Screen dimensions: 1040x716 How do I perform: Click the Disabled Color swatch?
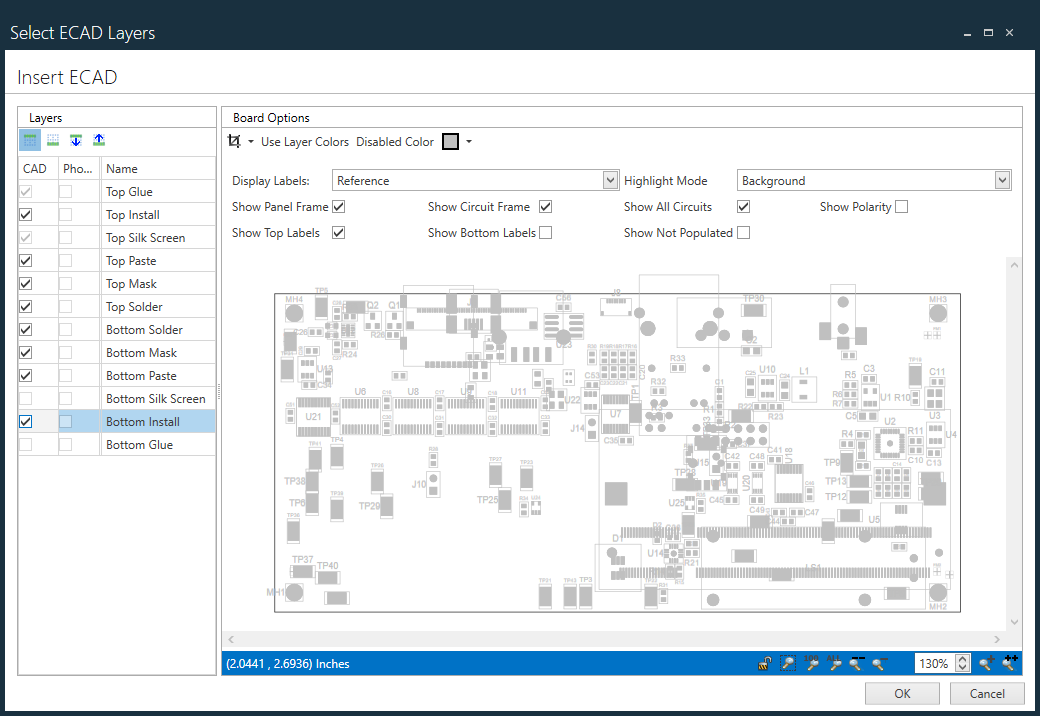click(450, 141)
